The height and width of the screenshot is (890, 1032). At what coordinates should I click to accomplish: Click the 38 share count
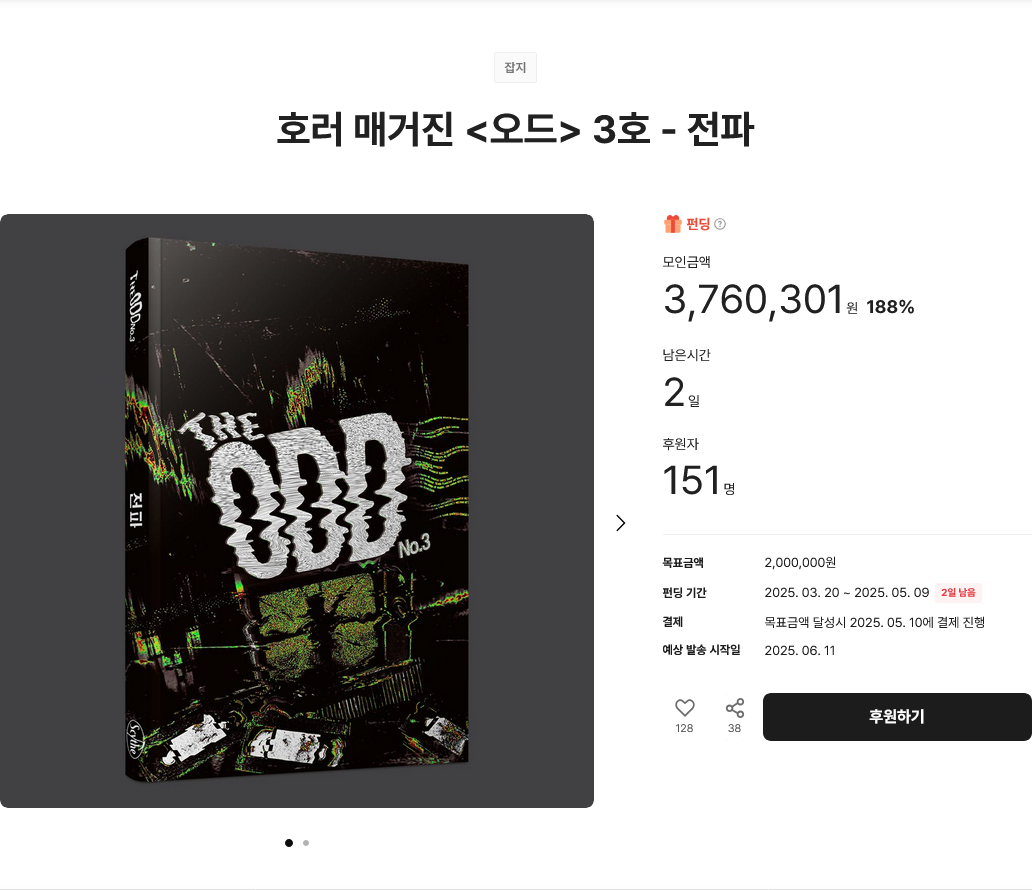tap(735, 728)
